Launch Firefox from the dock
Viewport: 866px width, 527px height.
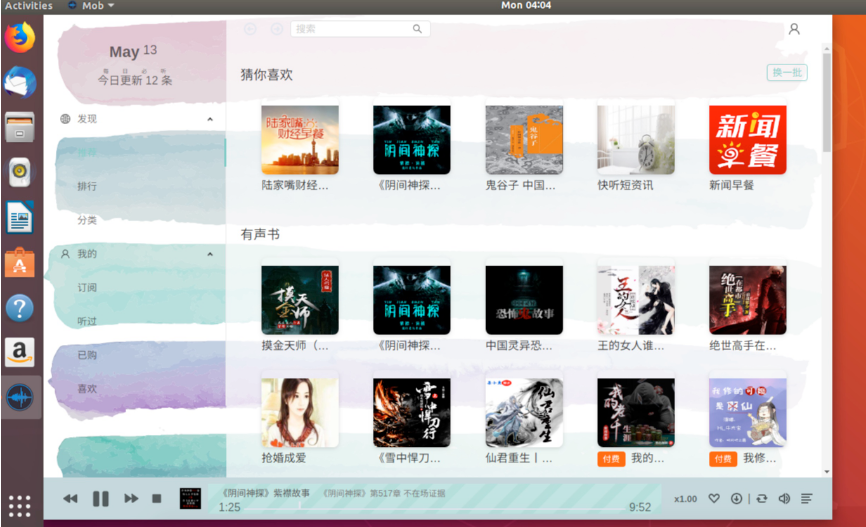coord(20,38)
